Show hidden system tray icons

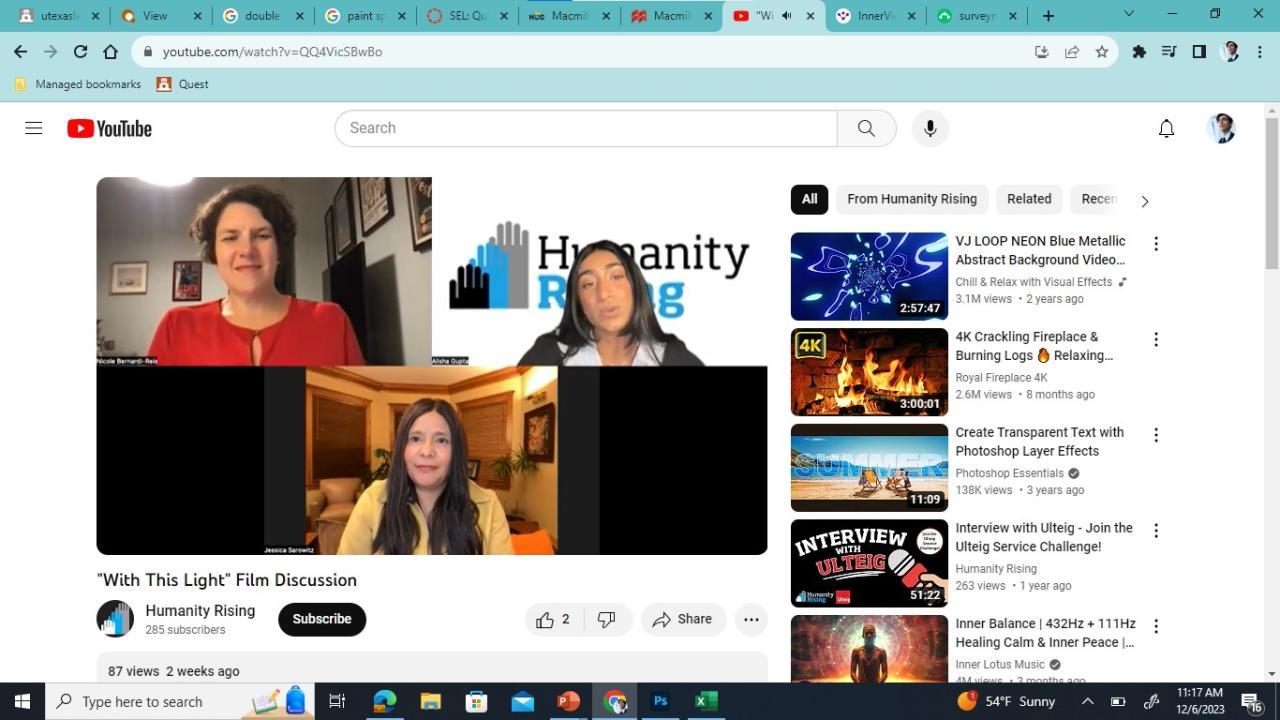tap(1087, 701)
